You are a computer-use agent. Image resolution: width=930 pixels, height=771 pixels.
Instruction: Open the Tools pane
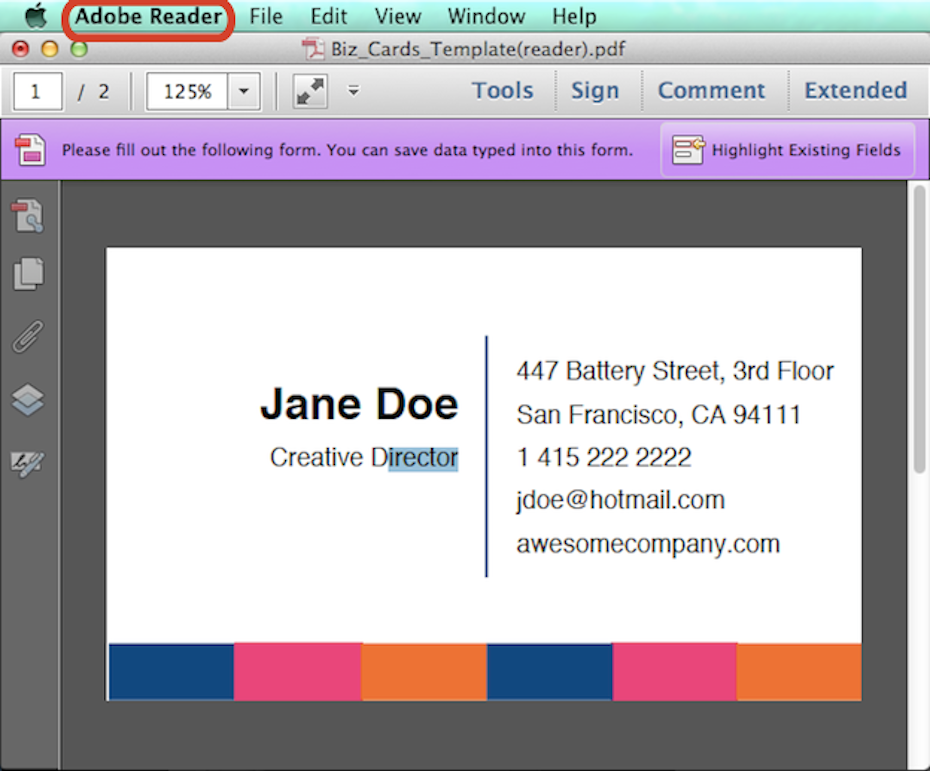[x=502, y=91]
